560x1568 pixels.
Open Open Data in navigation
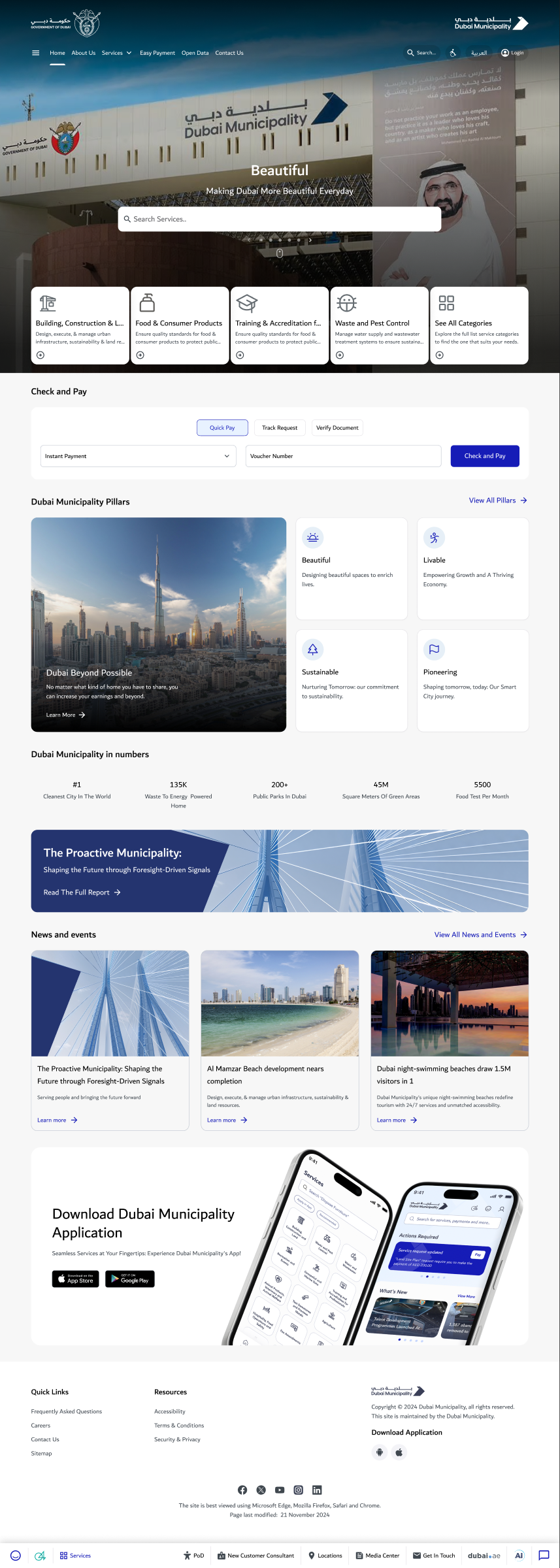pos(195,53)
